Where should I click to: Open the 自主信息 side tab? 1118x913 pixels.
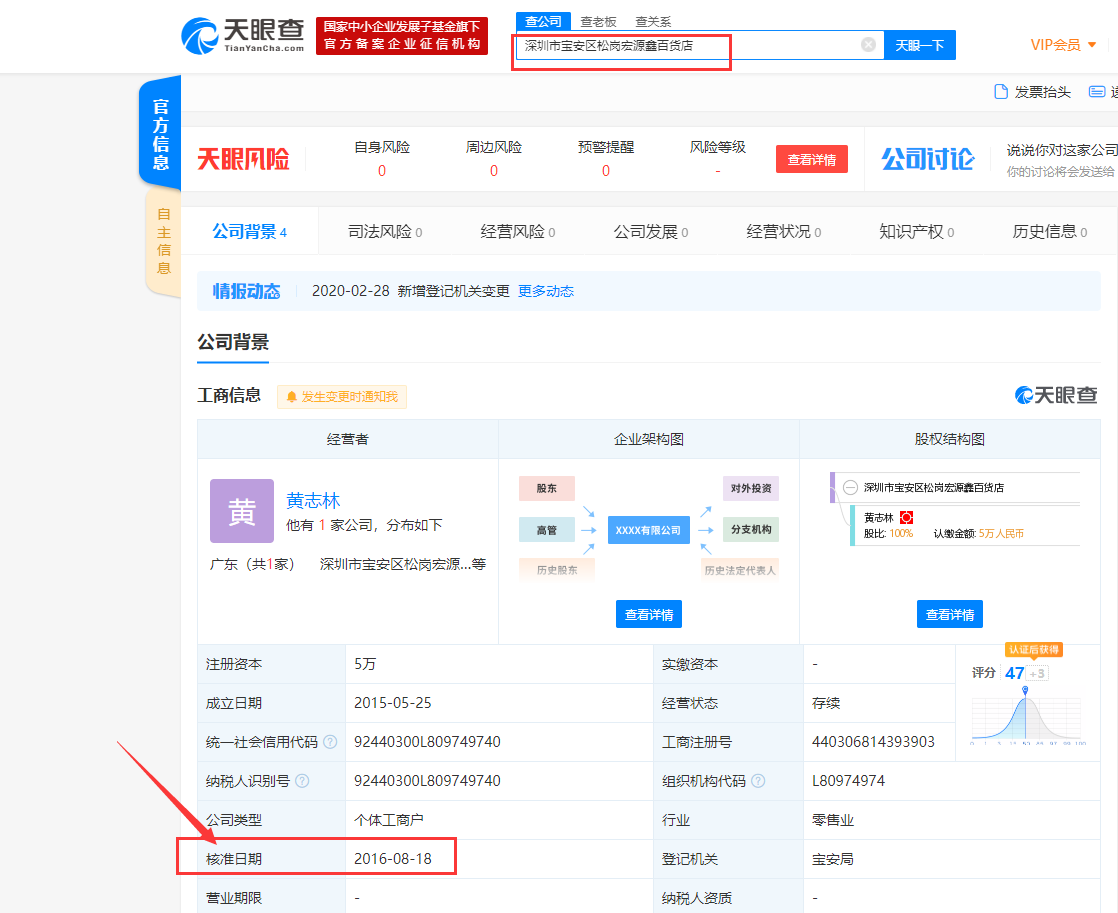point(164,241)
